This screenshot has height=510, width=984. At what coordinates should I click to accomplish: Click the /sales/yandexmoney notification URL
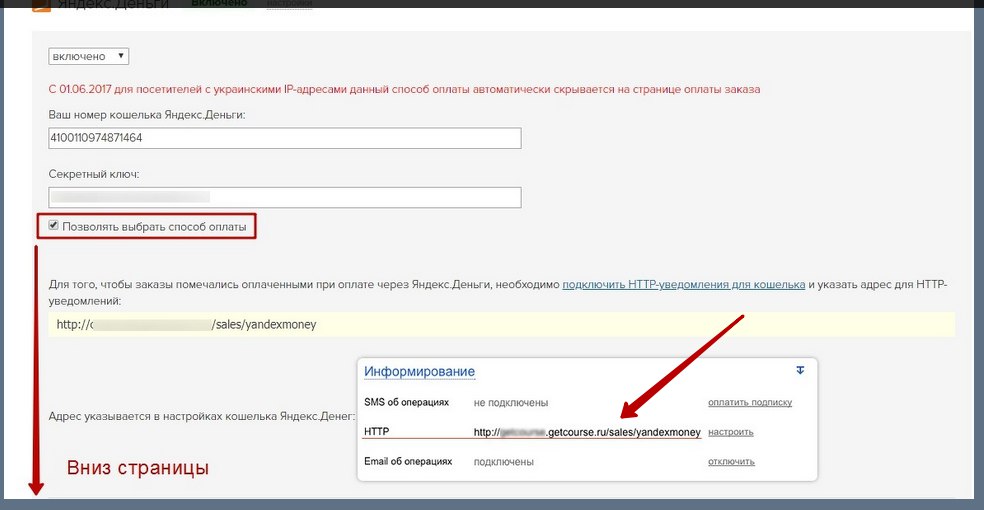click(186, 324)
